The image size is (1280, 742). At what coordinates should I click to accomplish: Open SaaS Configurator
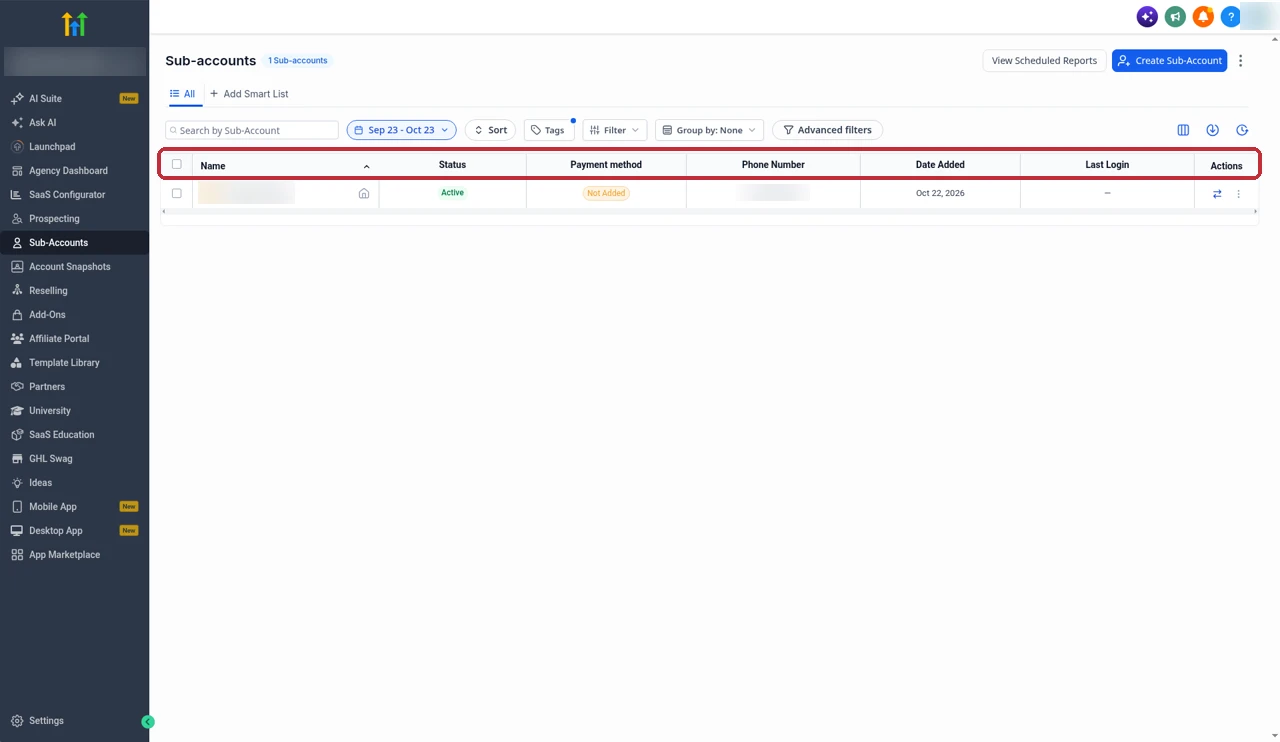tap(67, 195)
